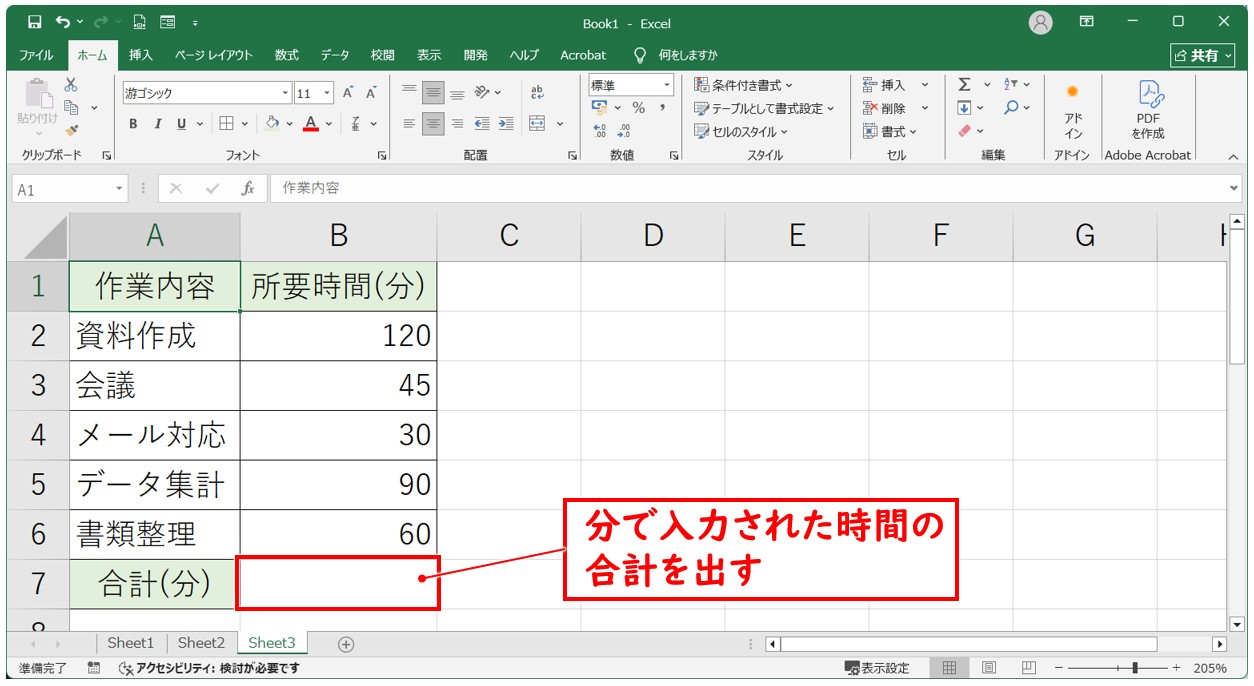Click Decrease Decimal icon

click(x=624, y=131)
